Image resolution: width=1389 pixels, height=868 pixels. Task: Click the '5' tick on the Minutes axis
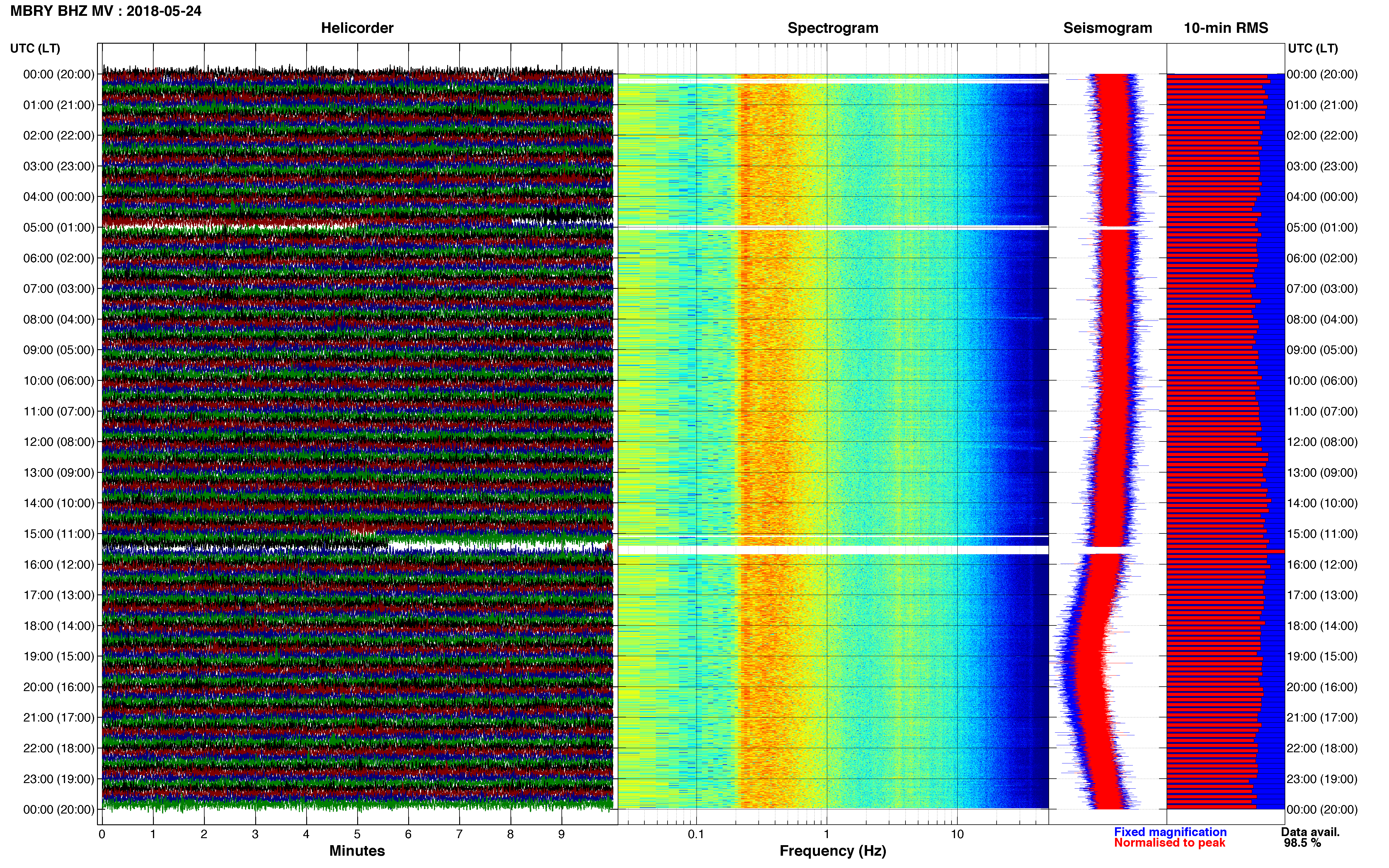pyautogui.click(x=357, y=834)
